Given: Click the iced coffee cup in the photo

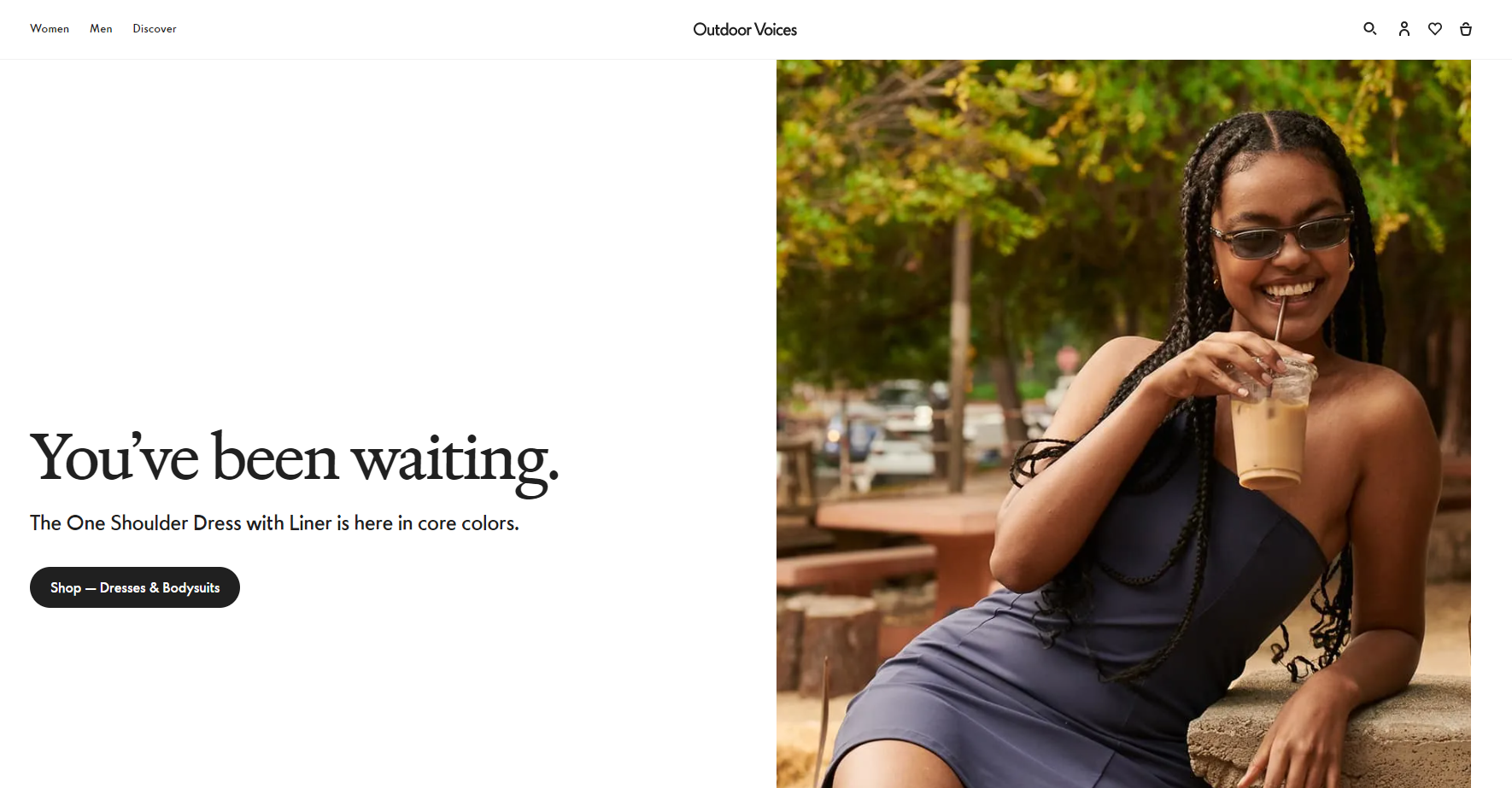Looking at the screenshot, I should coord(1271,427).
